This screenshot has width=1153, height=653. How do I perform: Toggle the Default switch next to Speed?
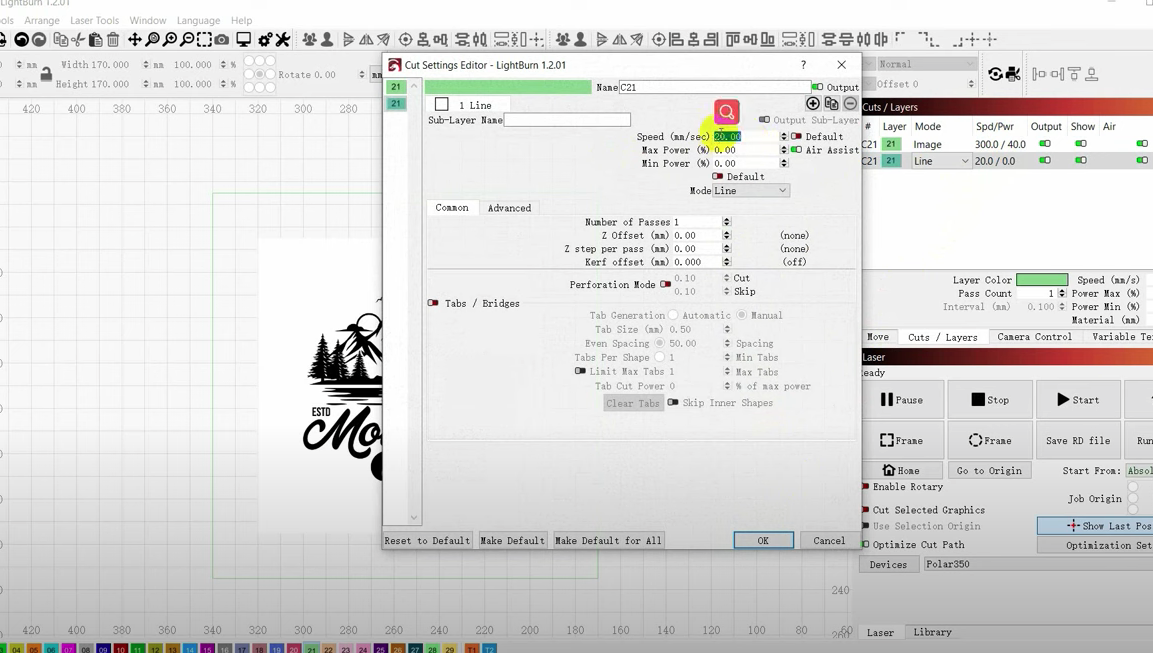pyautogui.click(x=796, y=136)
